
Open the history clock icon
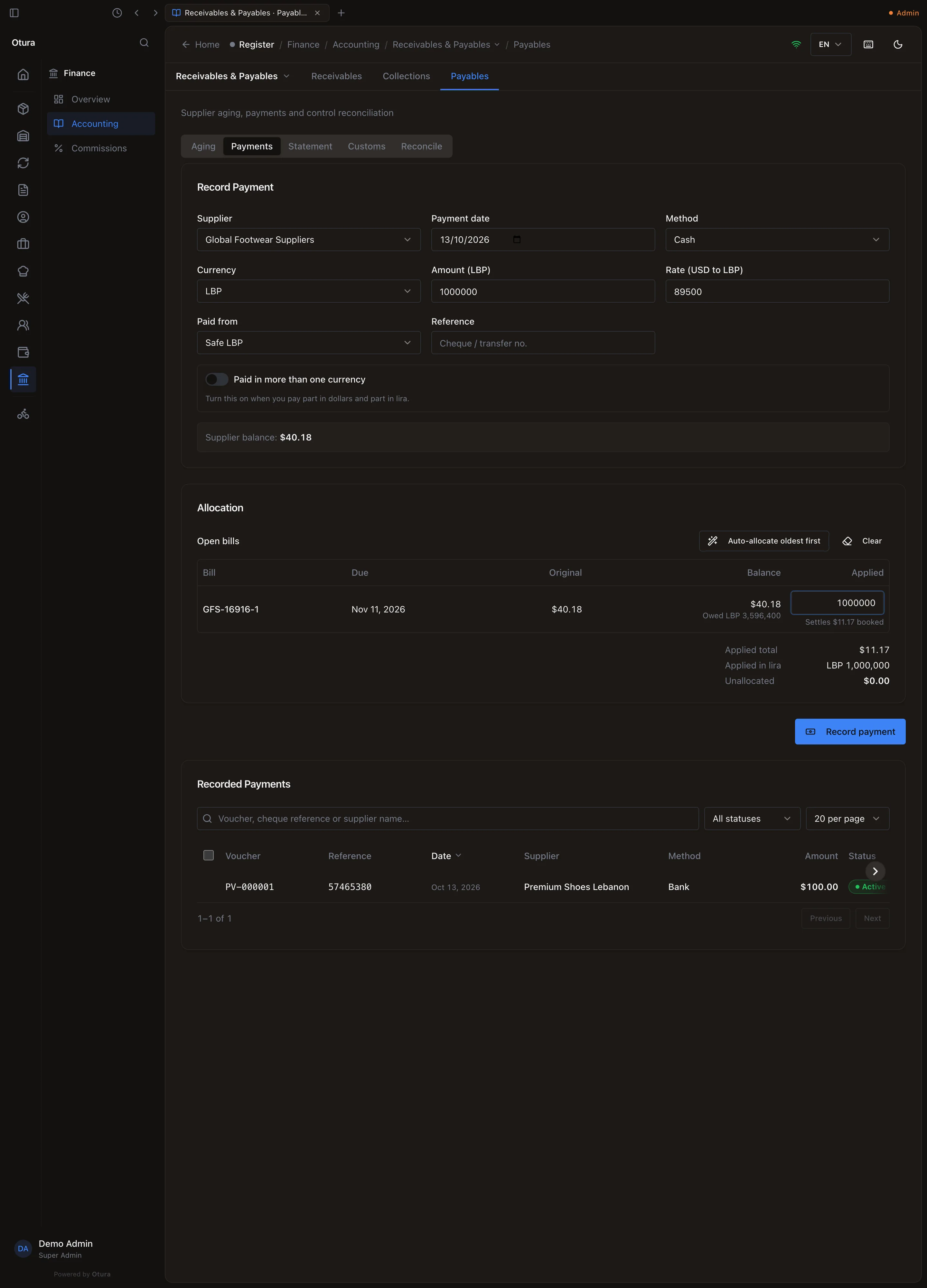(117, 13)
